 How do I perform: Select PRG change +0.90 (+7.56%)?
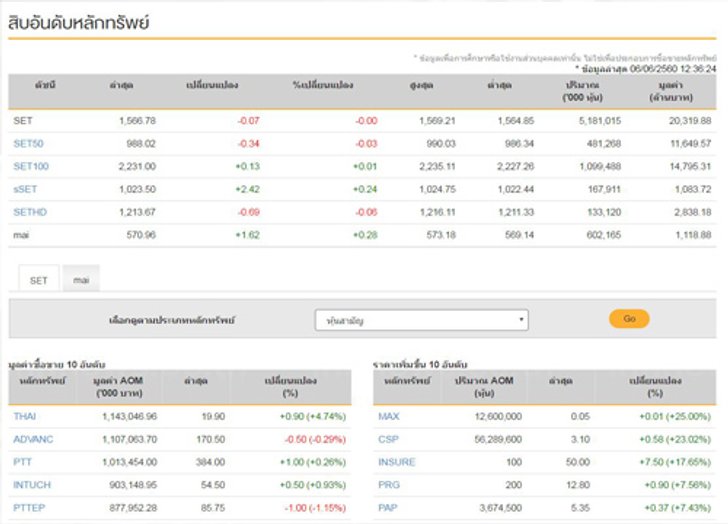click(x=678, y=485)
